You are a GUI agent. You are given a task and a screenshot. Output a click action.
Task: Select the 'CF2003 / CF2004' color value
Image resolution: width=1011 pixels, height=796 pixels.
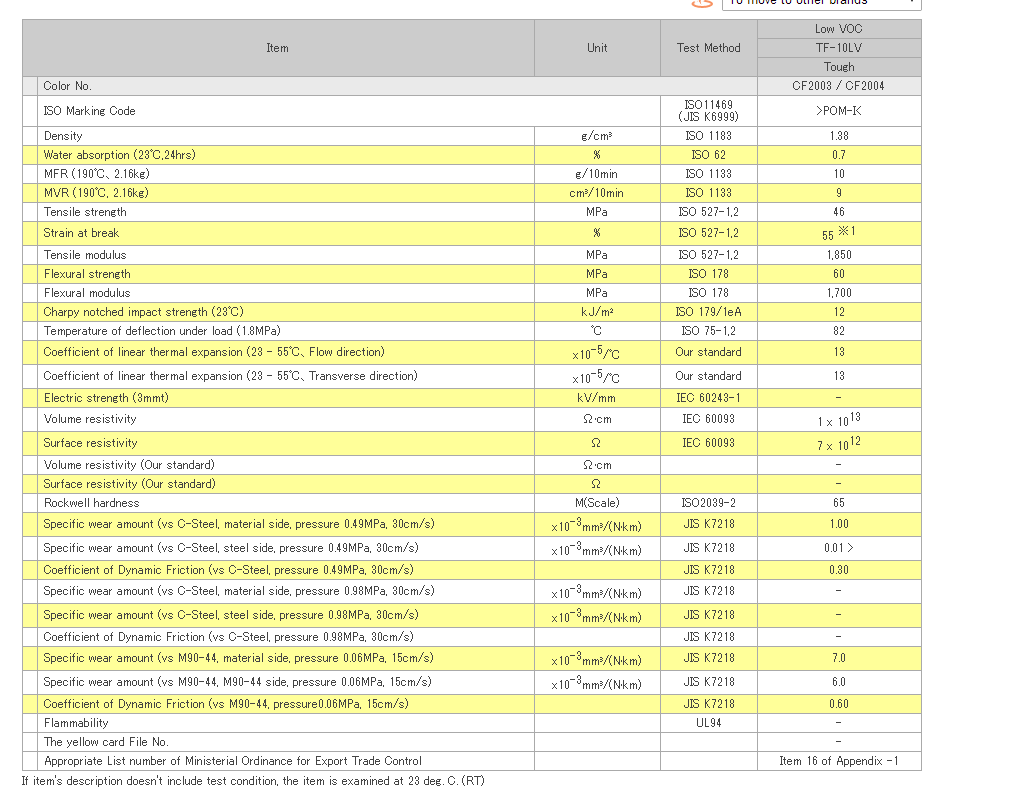click(x=839, y=86)
